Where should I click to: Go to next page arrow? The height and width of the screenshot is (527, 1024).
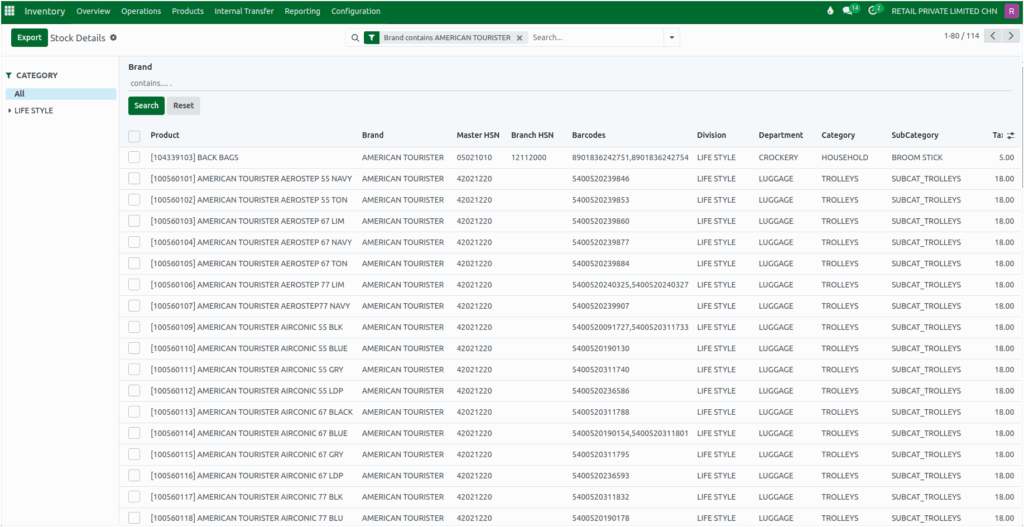(x=1010, y=36)
